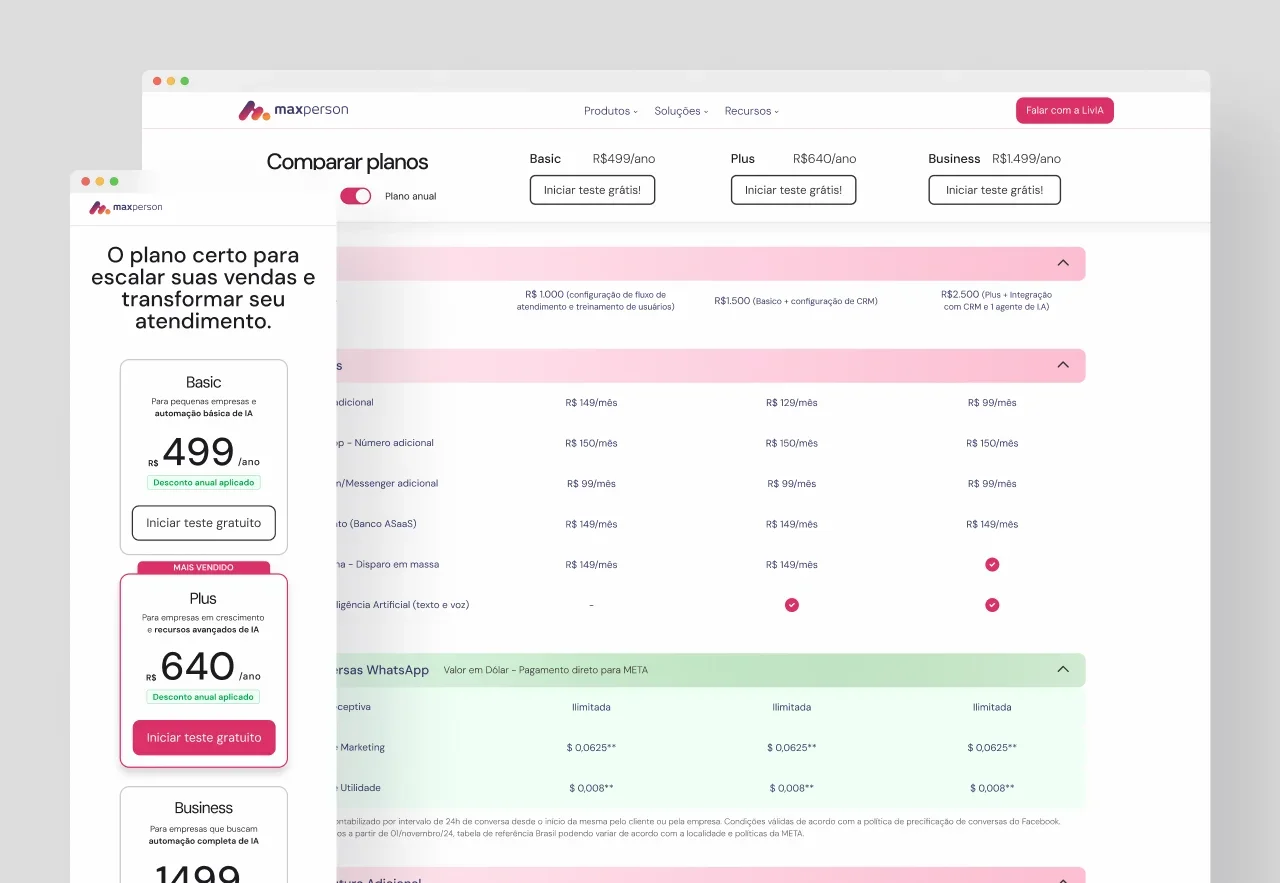Click the 640 price on the Plus card

tap(198, 666)
